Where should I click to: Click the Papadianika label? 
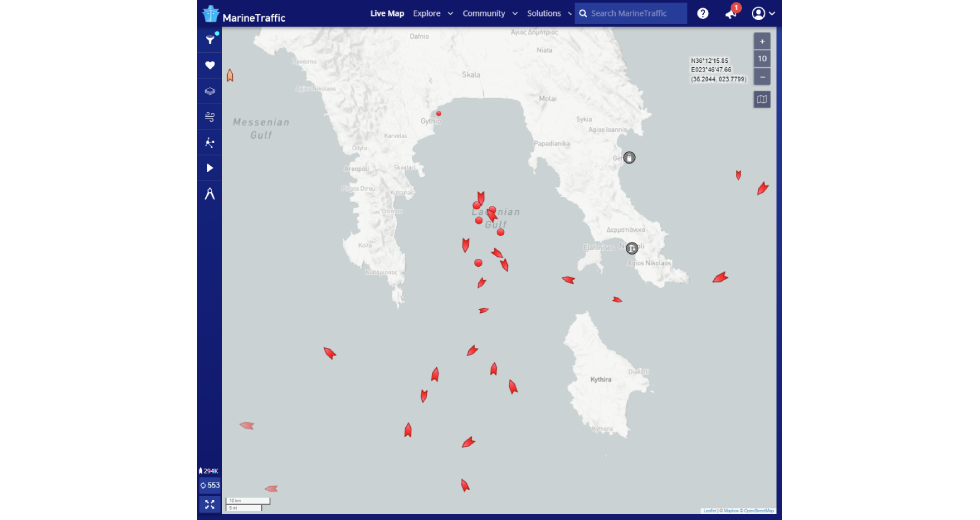[x=552, y=144]
